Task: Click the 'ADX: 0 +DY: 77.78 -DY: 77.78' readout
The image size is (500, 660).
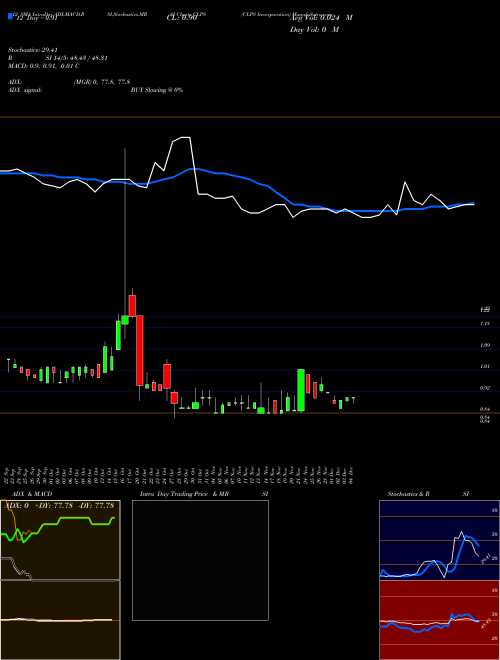Action: [59, 506]
